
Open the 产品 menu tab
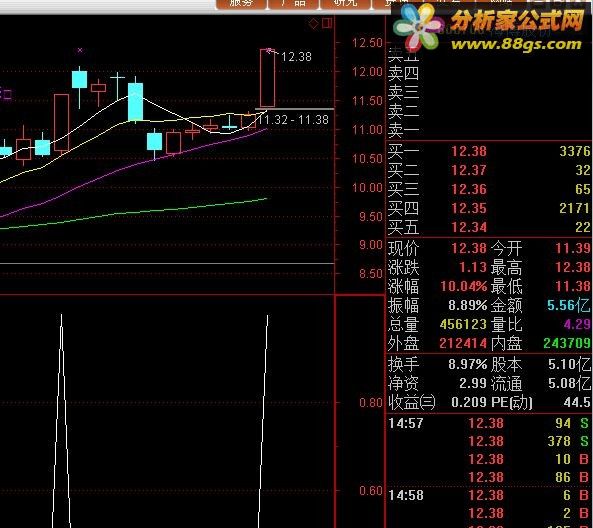pos(293,4)
